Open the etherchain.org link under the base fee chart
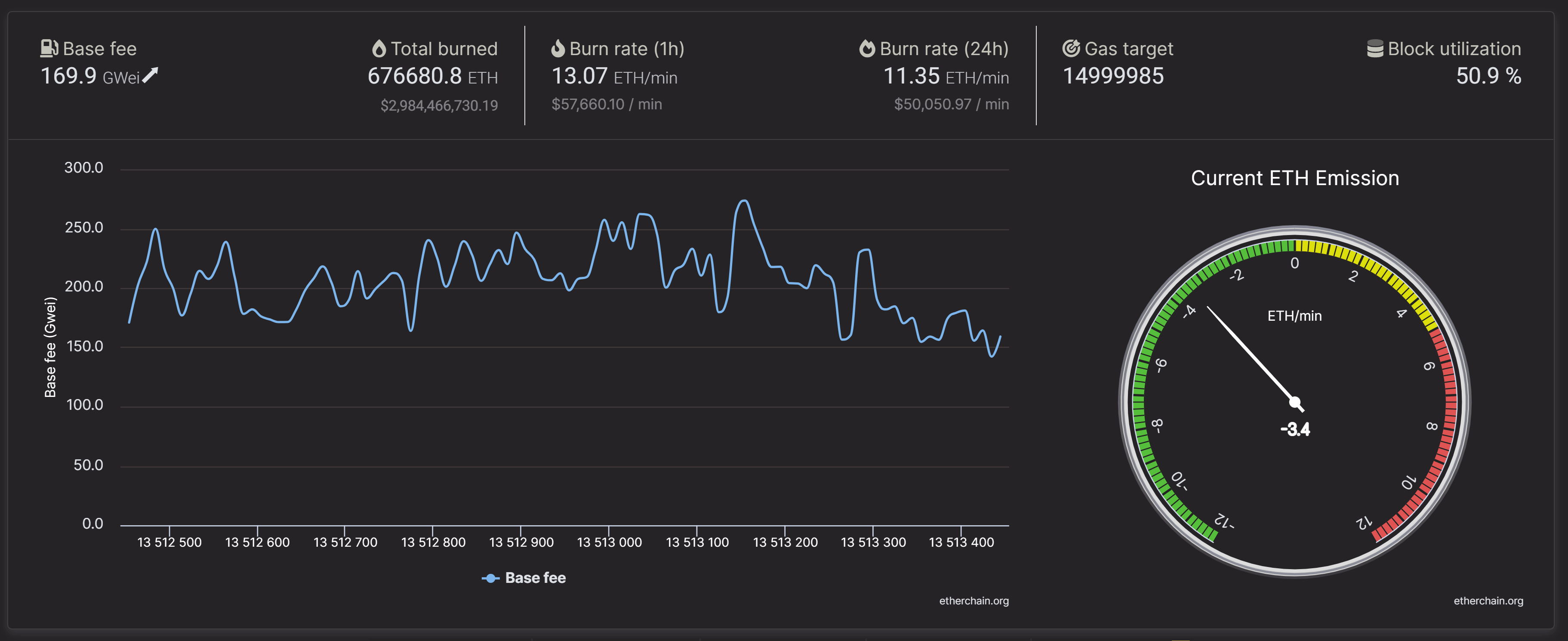Image resolution: width=1568 pixels, height=641 pixels. (974, 601)
